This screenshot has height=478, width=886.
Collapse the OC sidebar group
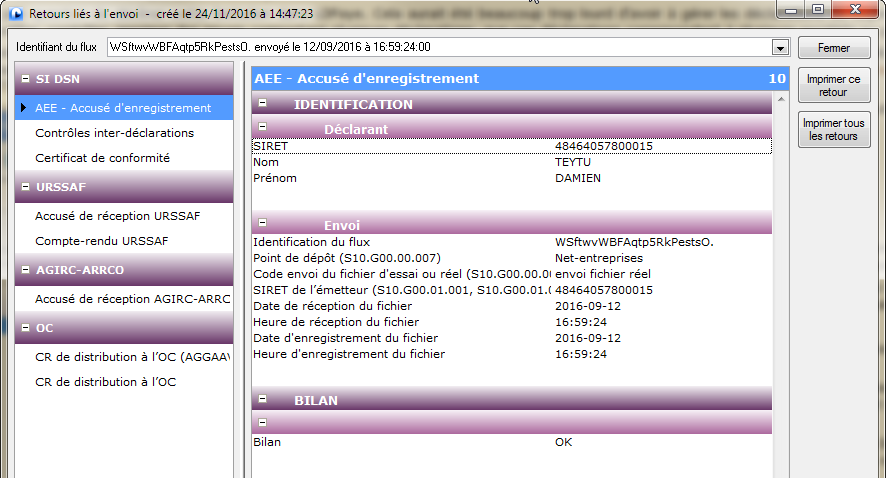pos(24,326)
